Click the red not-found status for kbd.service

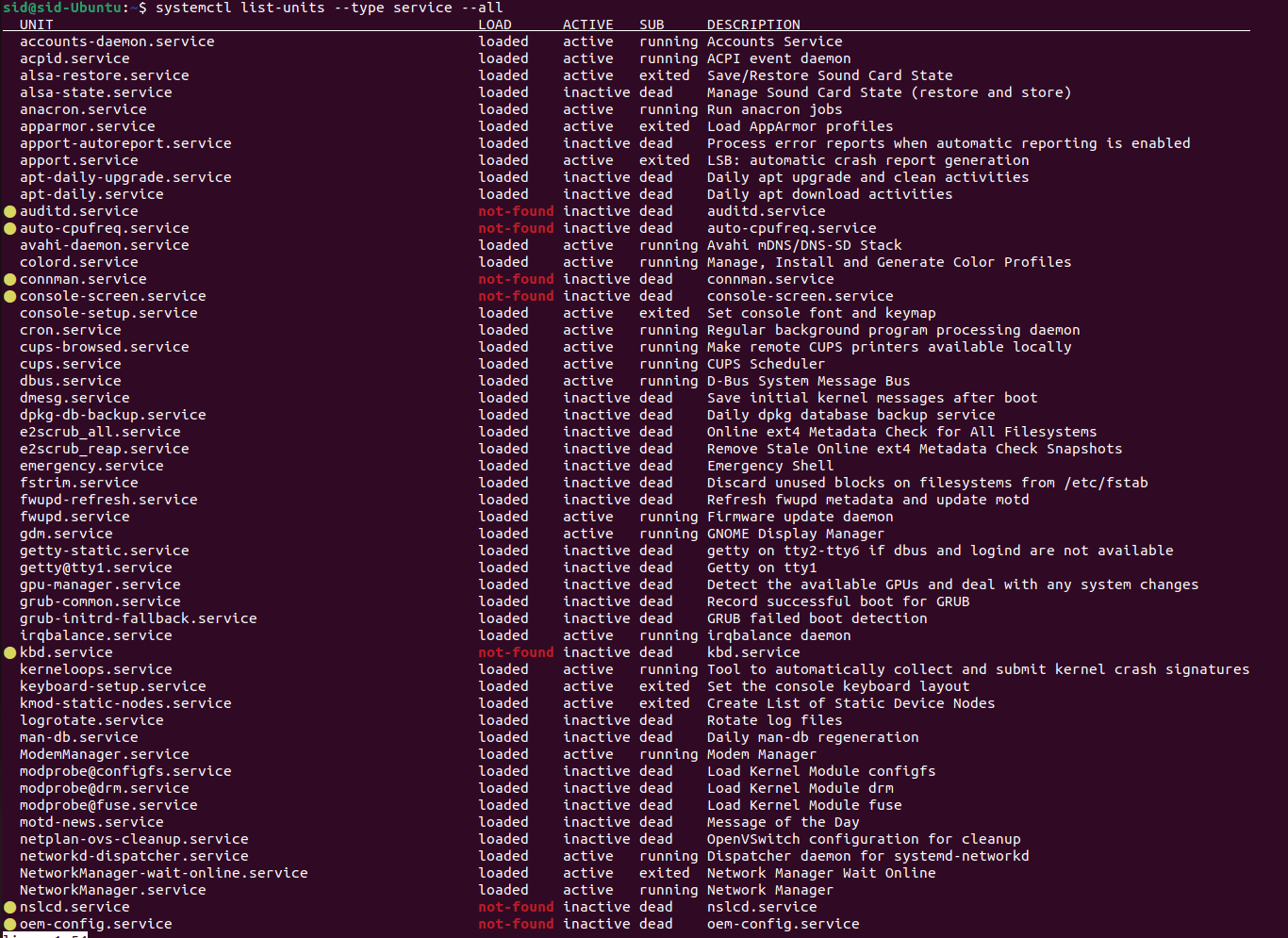click(x=516, y=652)
